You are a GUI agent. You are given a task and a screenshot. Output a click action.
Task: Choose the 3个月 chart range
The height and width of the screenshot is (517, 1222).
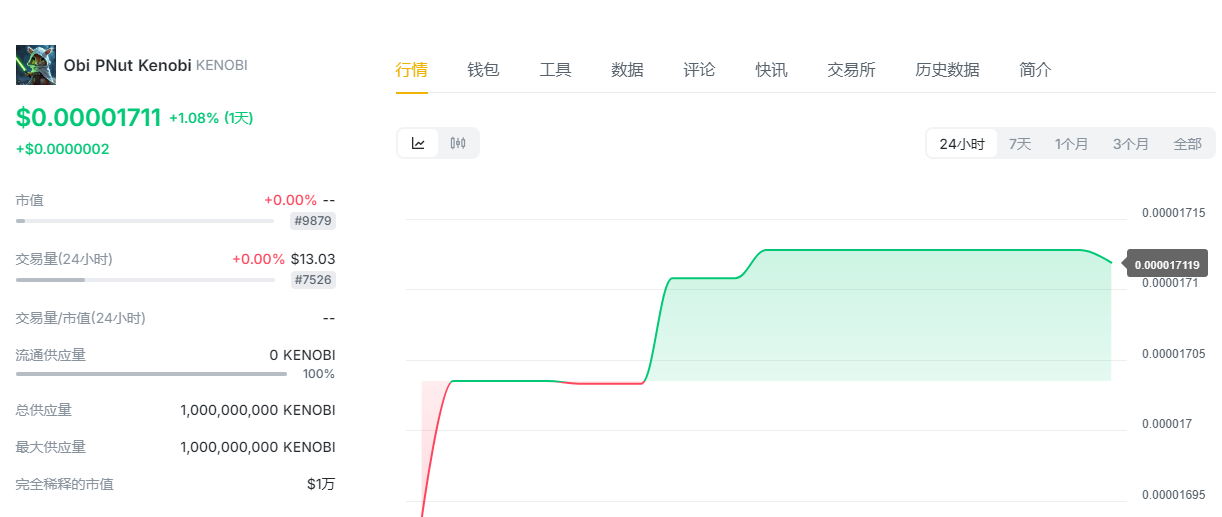1131,144
